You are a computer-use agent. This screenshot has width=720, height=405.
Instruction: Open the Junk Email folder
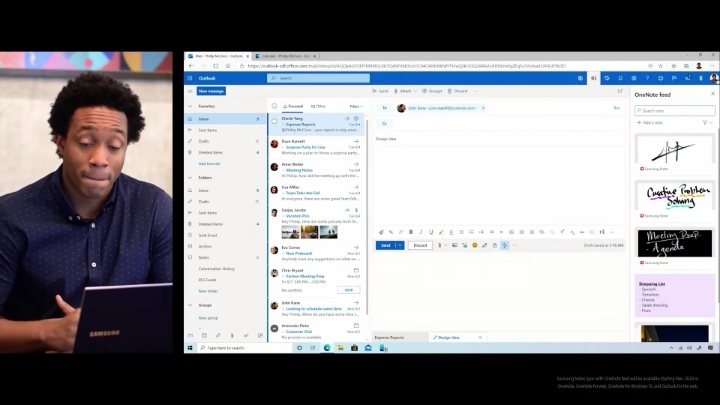point(225,235)
